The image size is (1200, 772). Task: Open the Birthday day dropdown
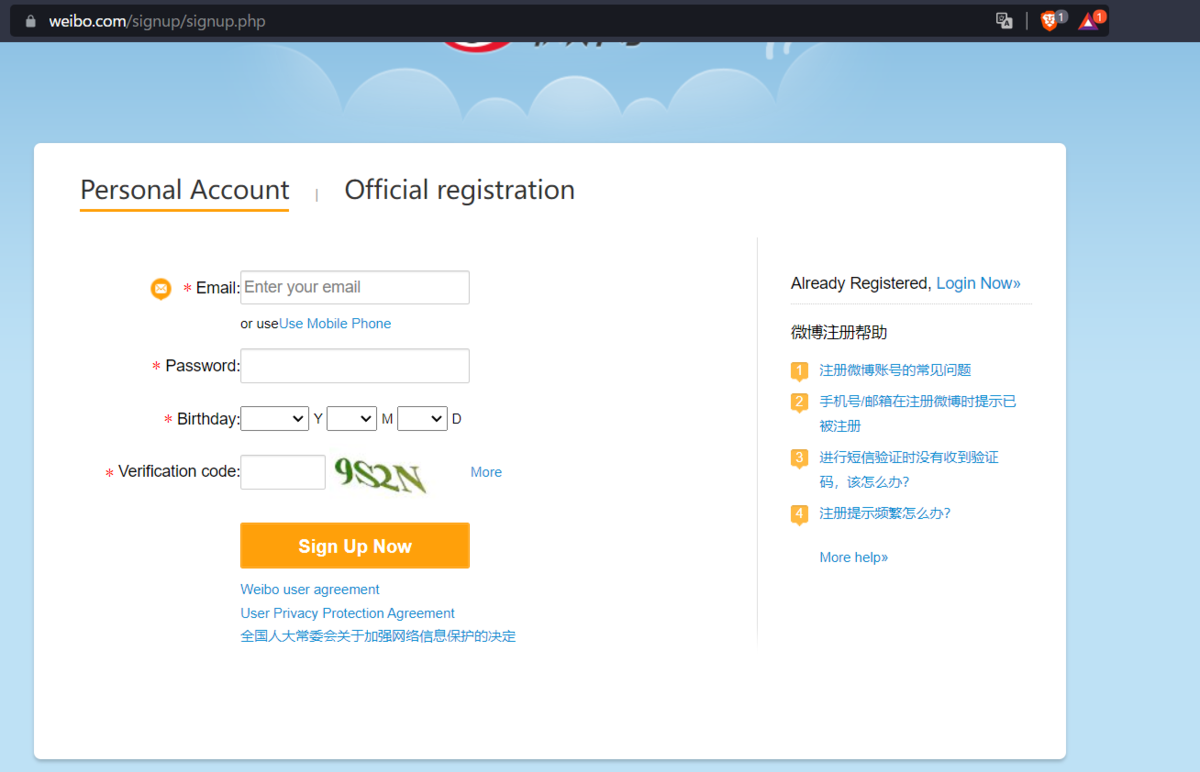[x=422, y=419]
